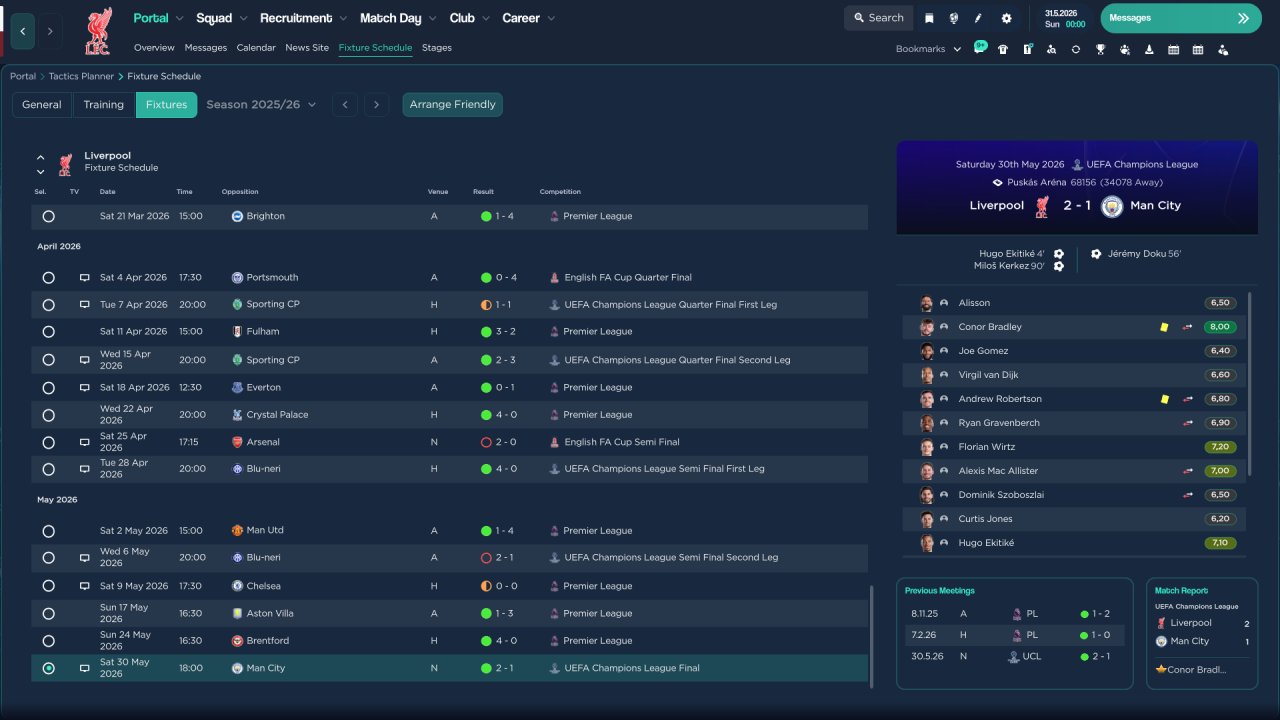
Task: Click the fixture list vertical scrollbar
Action: pos(872,637)
